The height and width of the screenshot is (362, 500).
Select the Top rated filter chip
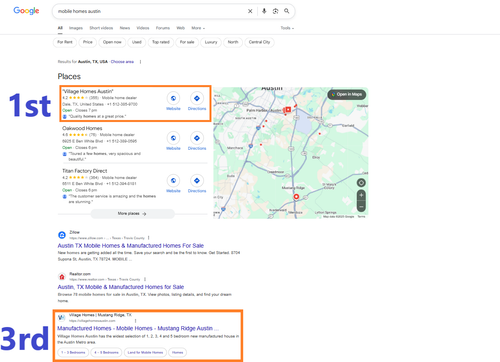161,42
